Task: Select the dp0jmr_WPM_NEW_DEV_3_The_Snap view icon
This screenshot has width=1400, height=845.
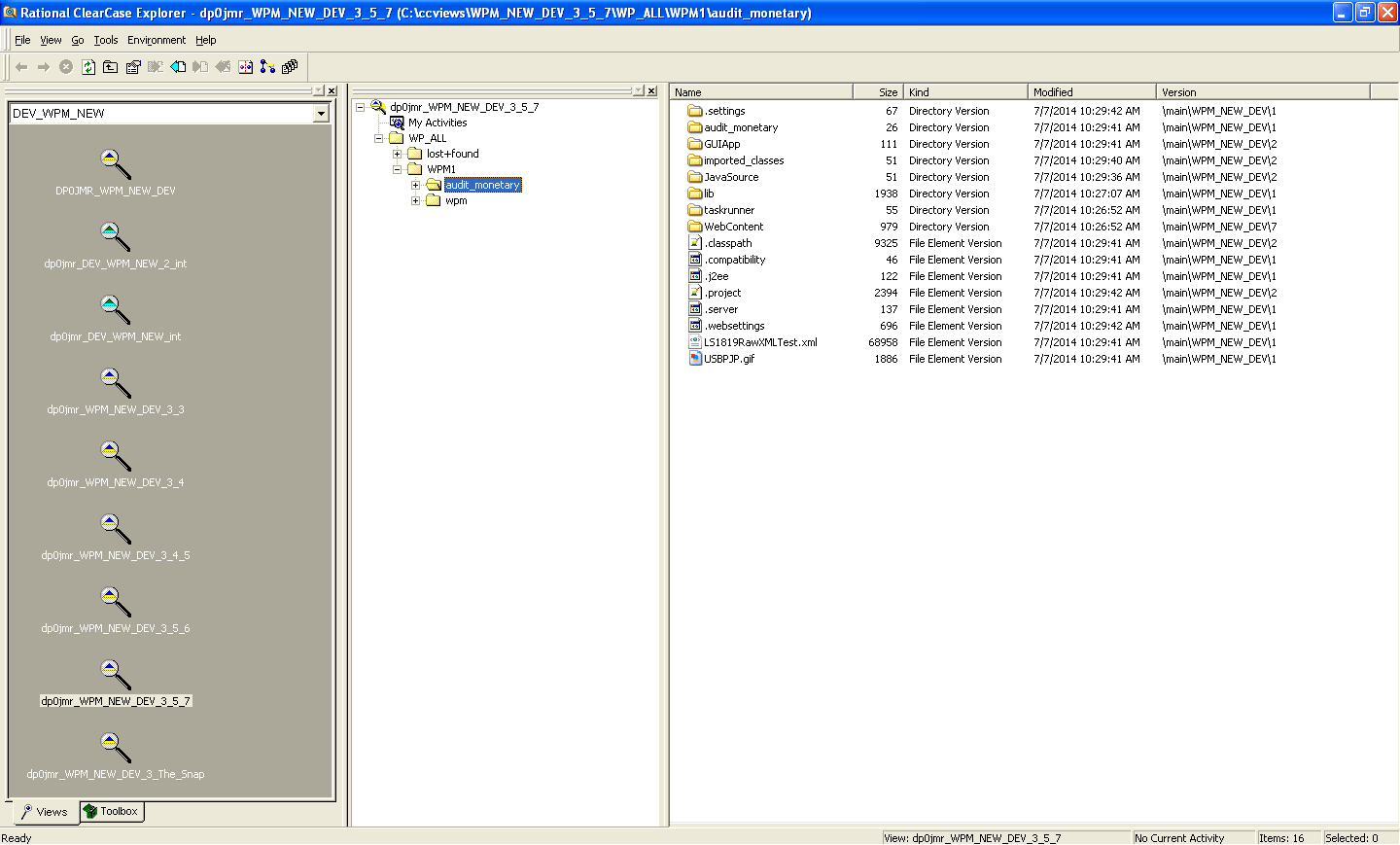Action: [115, 747]
